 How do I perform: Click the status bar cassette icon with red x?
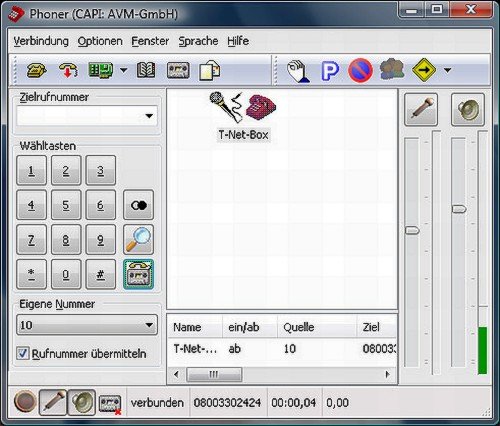[110, 404]
